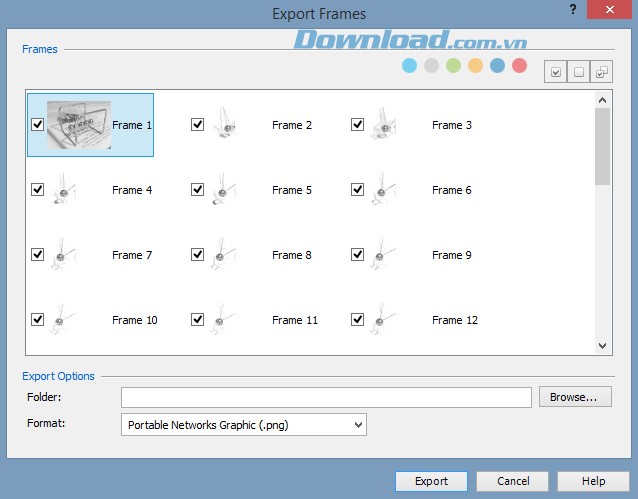
Task: Select the Frame 10 thumbnail icon
Action: pos(65,320)
